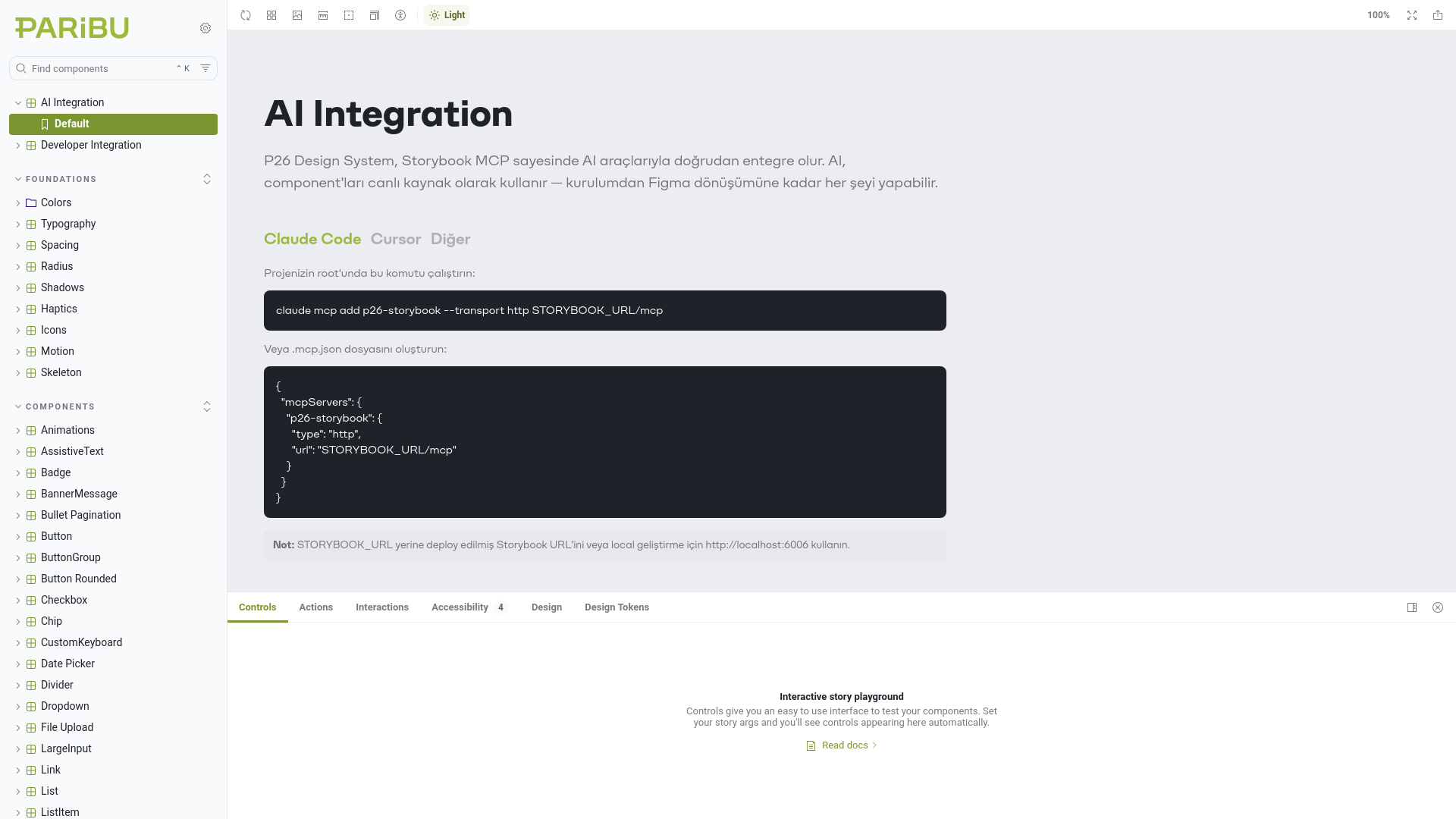Follow the Read docs link
This screenshot has height=819, width=1456.
coord(842,745)
